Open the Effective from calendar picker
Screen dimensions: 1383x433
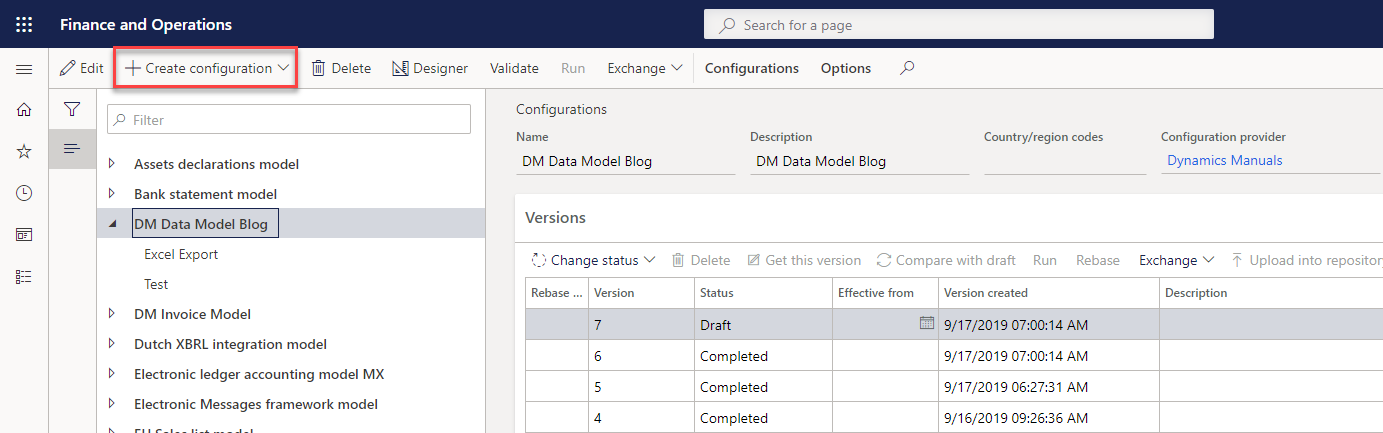point(926,323)
